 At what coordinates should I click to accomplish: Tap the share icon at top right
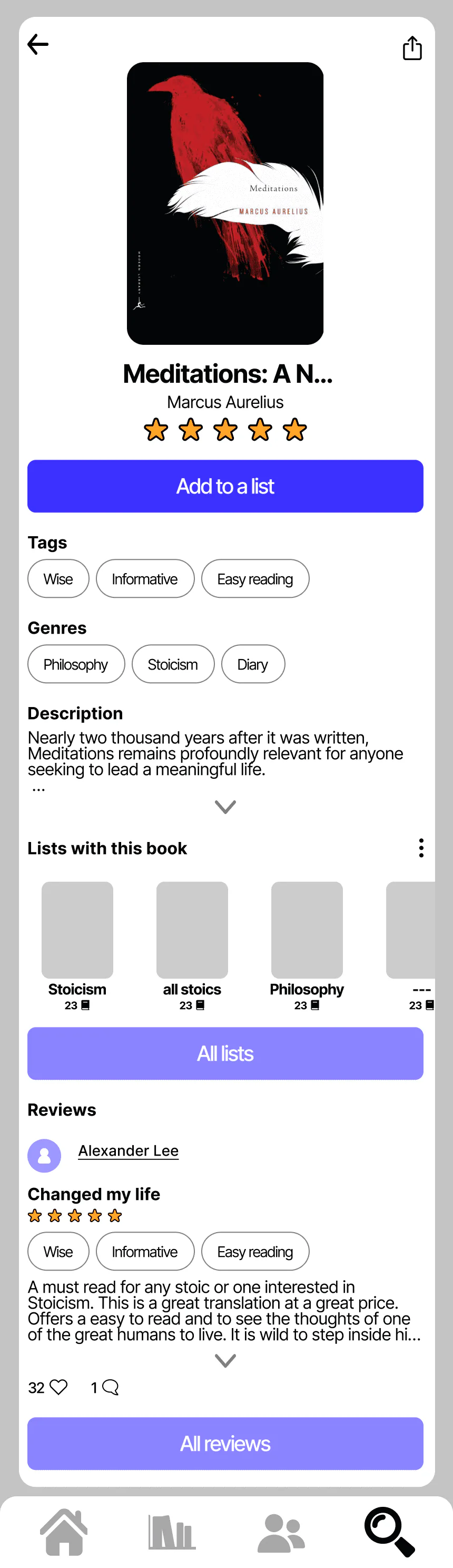412,47
